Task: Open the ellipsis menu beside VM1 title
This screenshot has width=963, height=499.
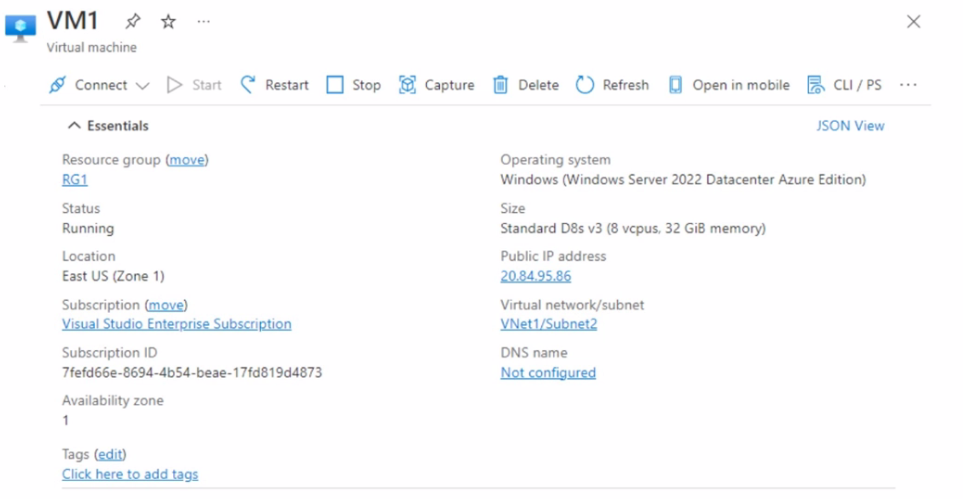Action: (203, 22)
